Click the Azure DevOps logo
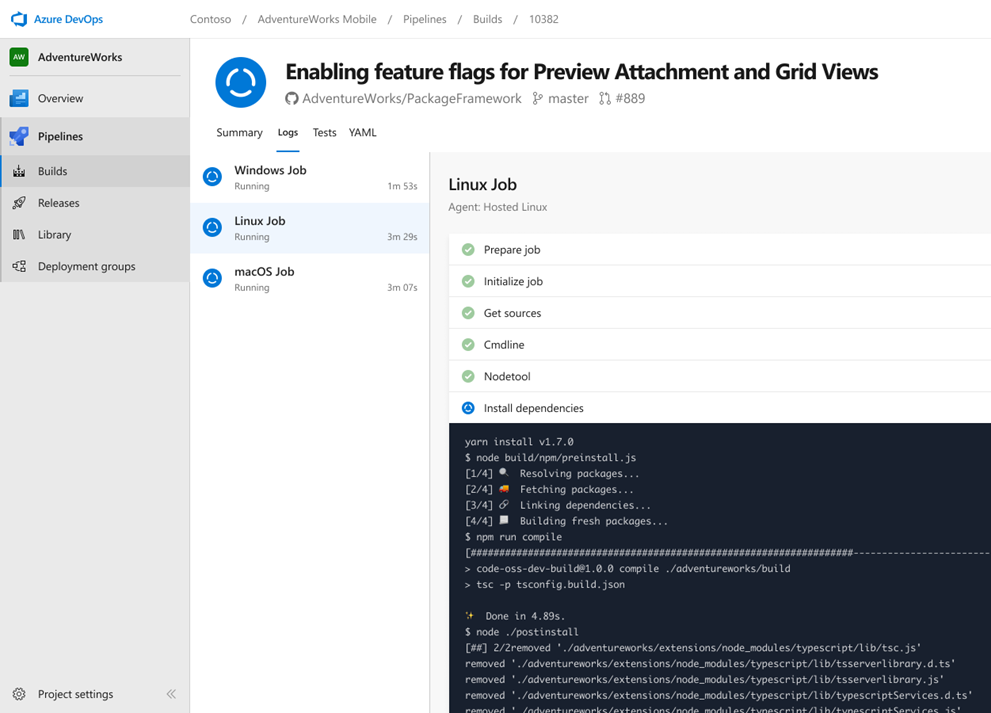The width and height of the screenshot is (991, 713). [x=18, y=19]
